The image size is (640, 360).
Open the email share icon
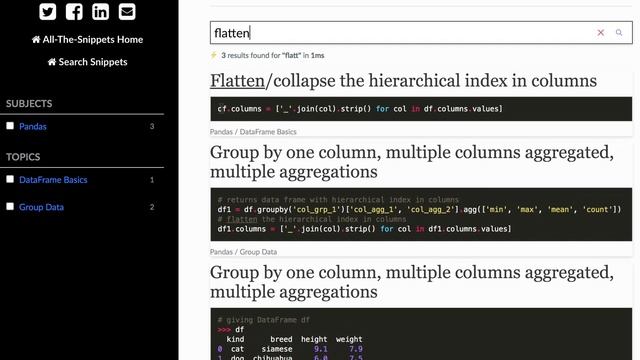(x=127, y=11)
